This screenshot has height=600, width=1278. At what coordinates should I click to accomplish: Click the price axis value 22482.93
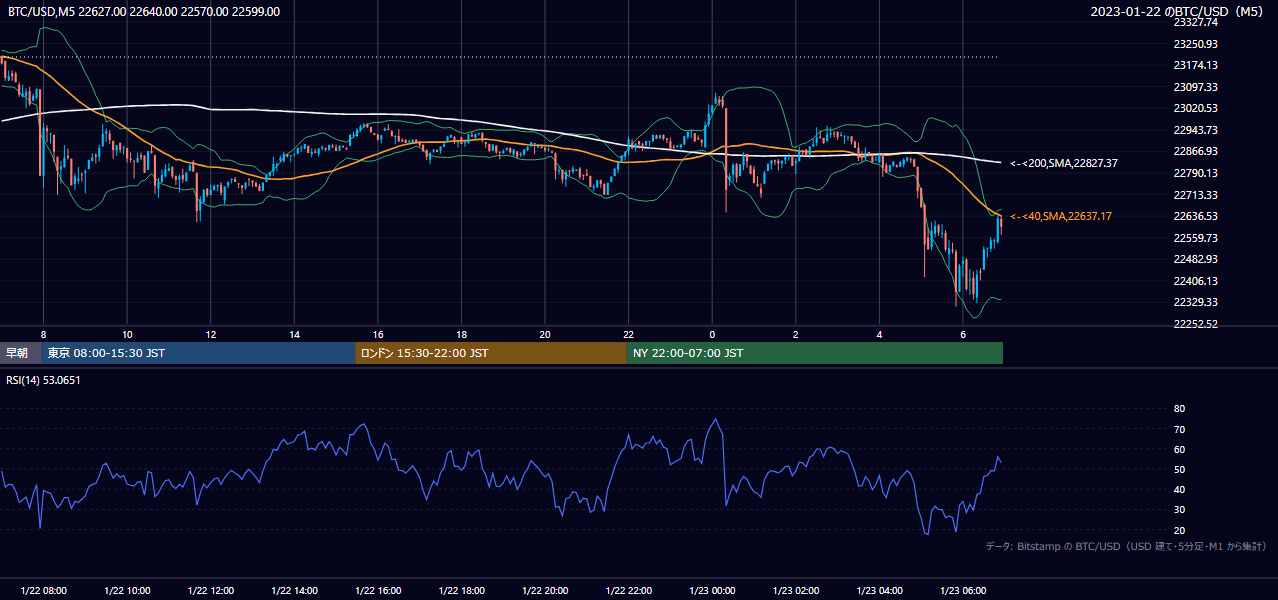pos(1195,259)
